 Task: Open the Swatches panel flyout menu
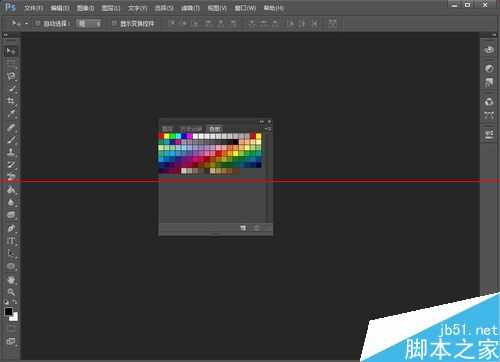(x=268, y=129)
